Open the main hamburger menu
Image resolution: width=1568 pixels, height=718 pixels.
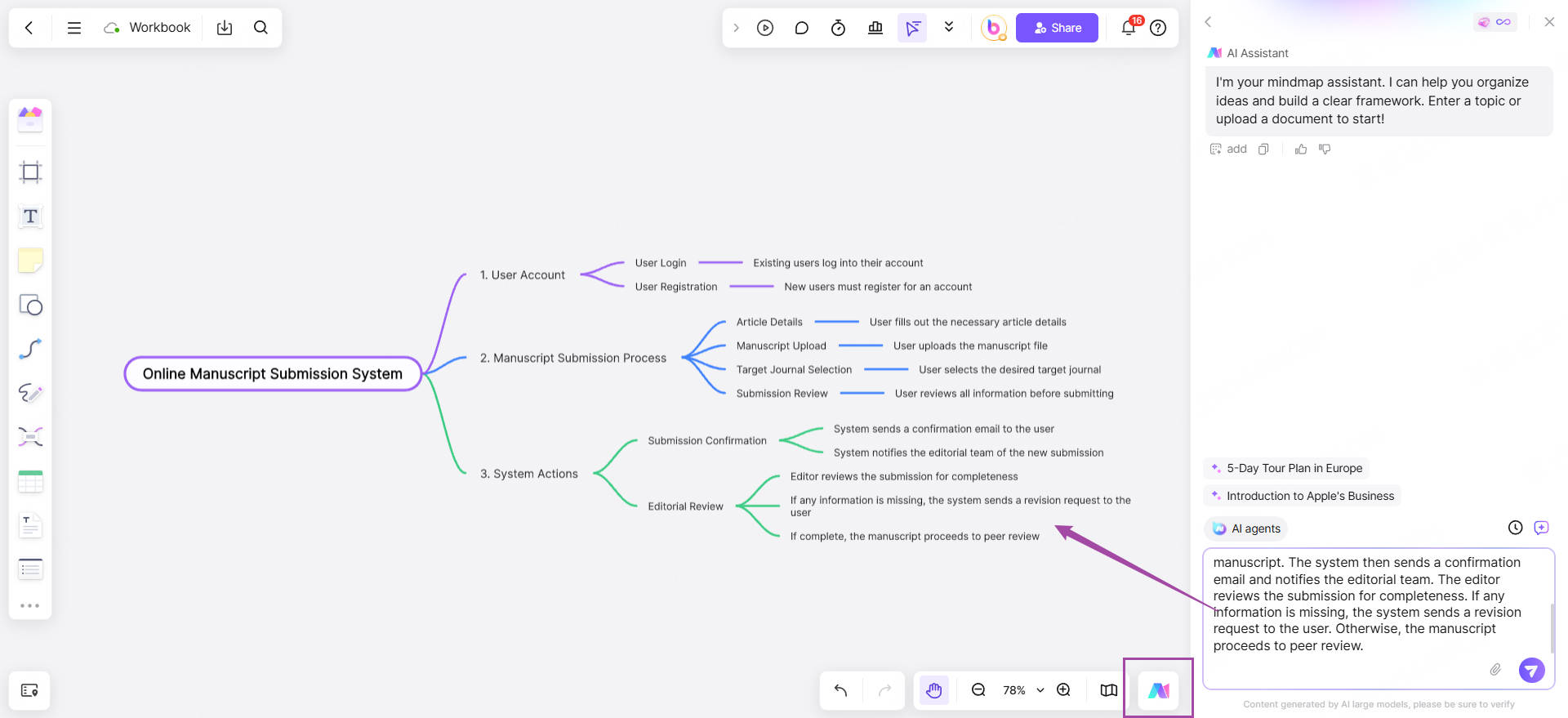(73, 28)
